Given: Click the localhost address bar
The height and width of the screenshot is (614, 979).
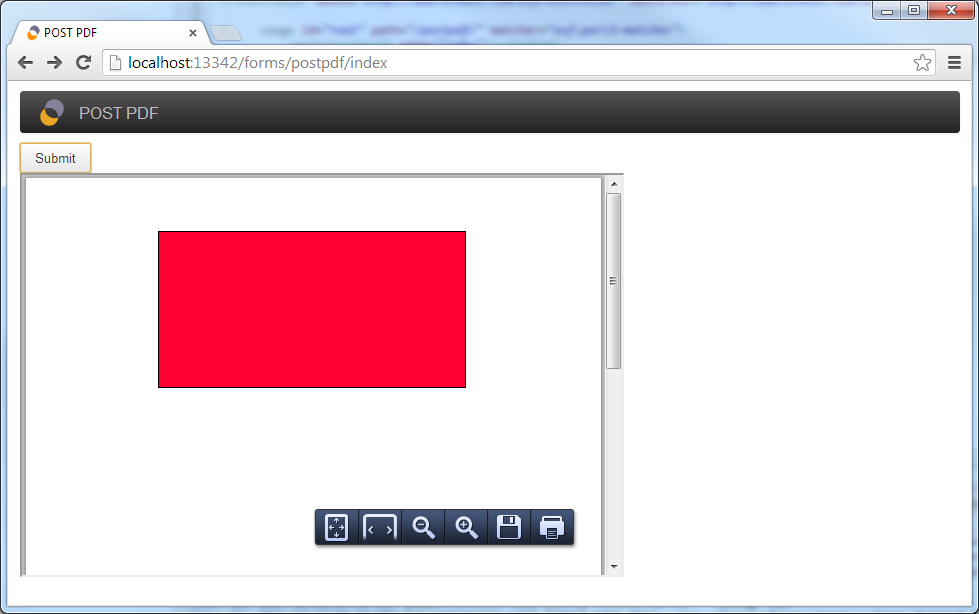Looking at the screenshot, I should point(500,63).
